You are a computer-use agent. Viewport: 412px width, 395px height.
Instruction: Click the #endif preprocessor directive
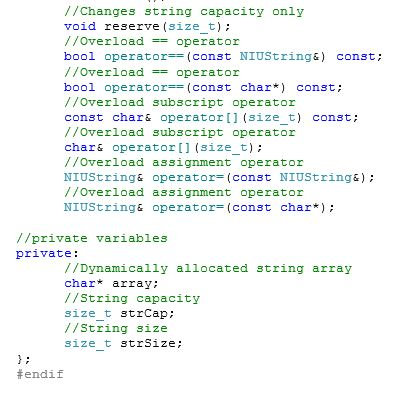[x=40, y=374]
